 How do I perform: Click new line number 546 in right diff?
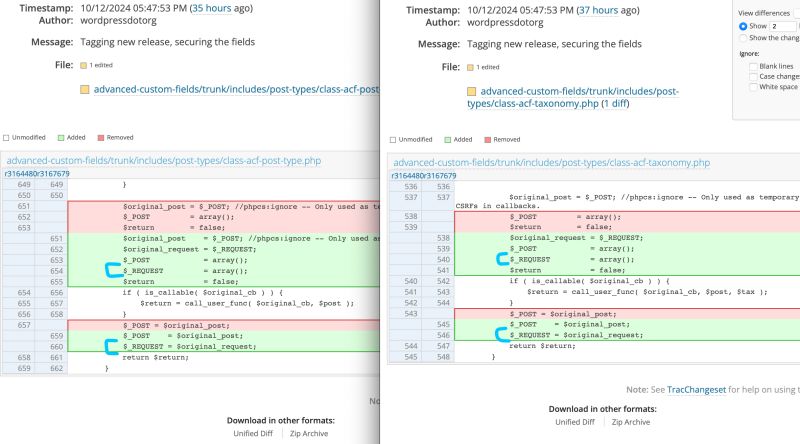click(x=443, y=335)
